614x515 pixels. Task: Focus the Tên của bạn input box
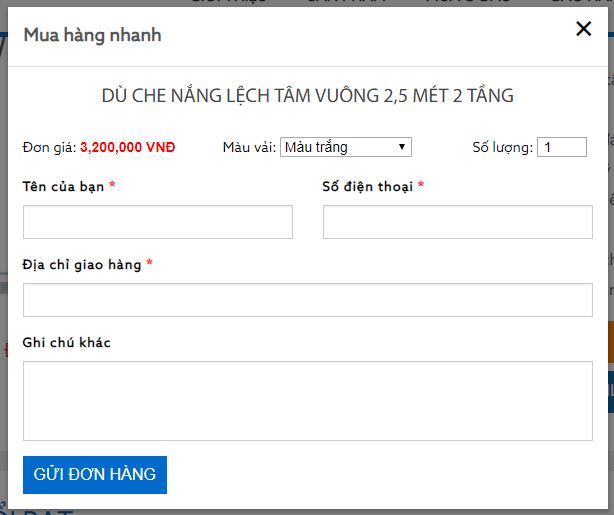coord(158,222)
